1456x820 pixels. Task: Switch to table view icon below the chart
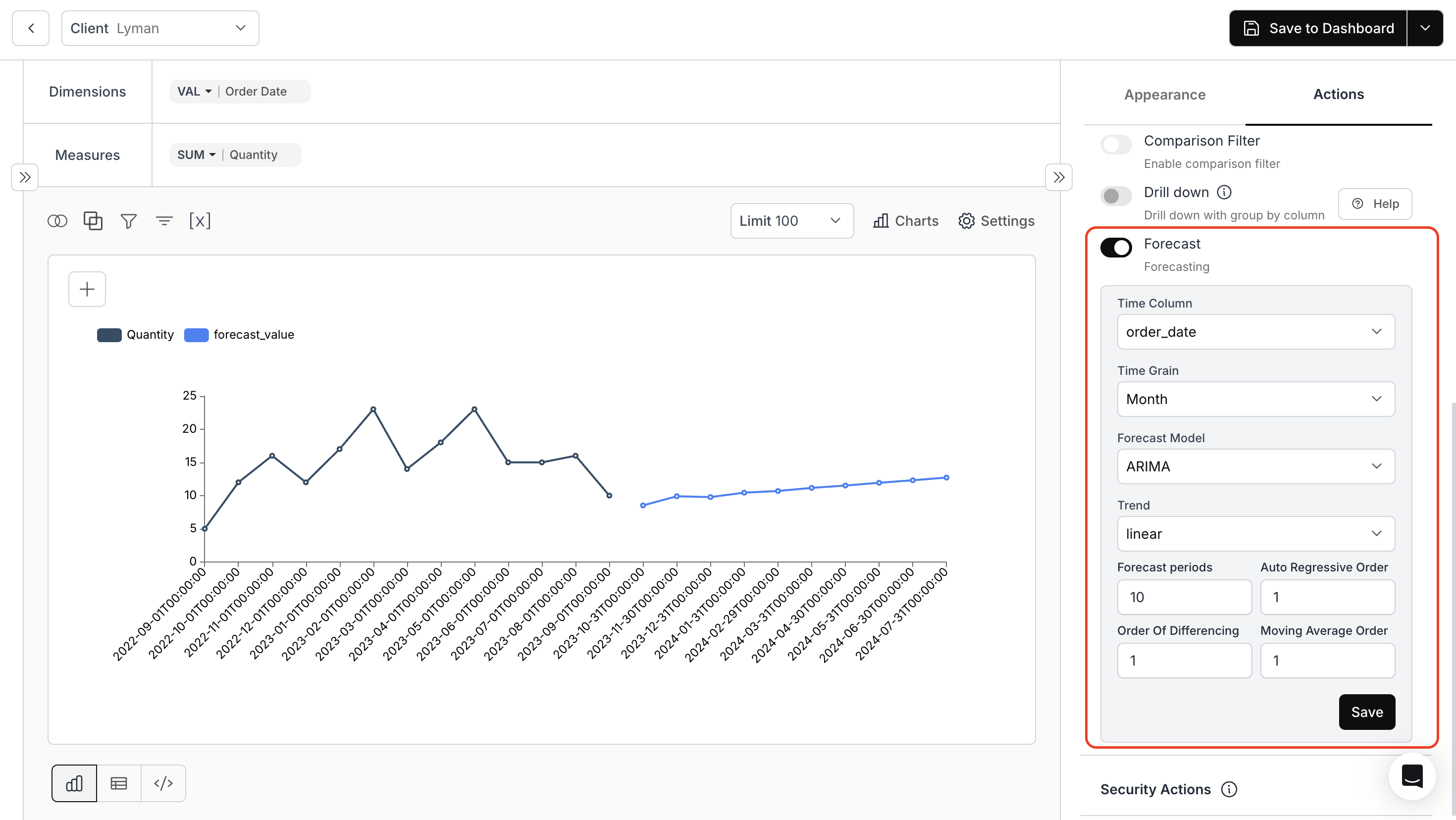[x=119, y=783]
